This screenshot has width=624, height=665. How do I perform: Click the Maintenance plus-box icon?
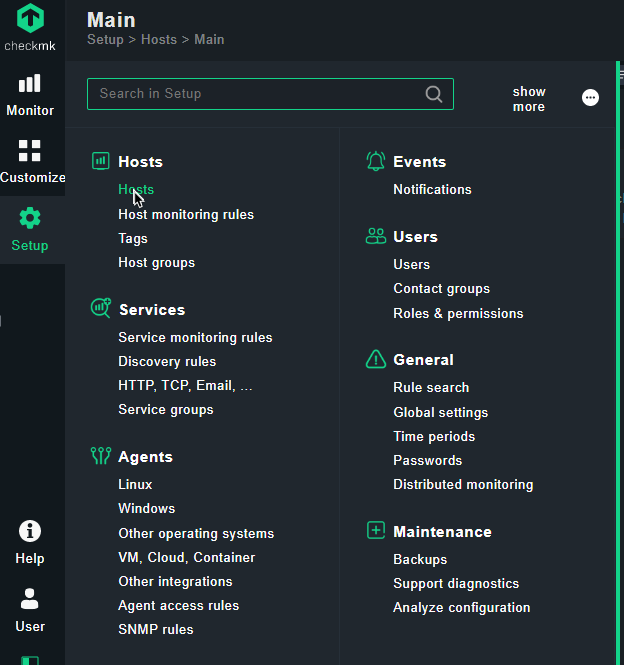point(376,531)
